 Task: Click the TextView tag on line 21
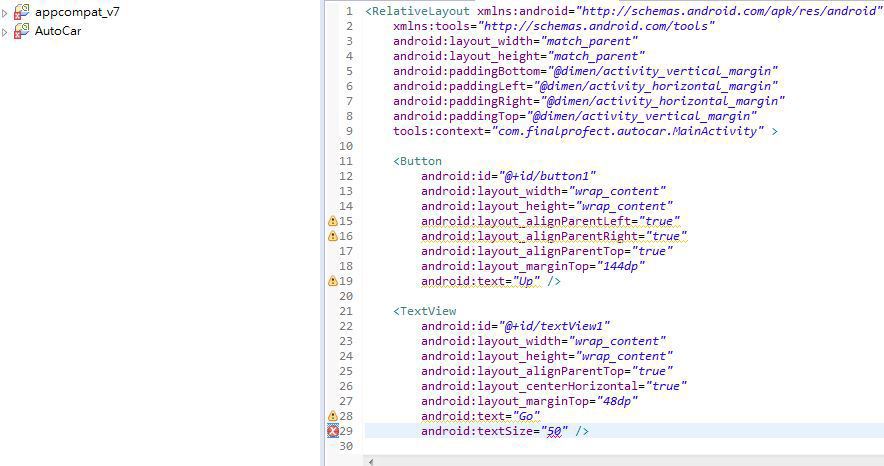pos(425,311)
